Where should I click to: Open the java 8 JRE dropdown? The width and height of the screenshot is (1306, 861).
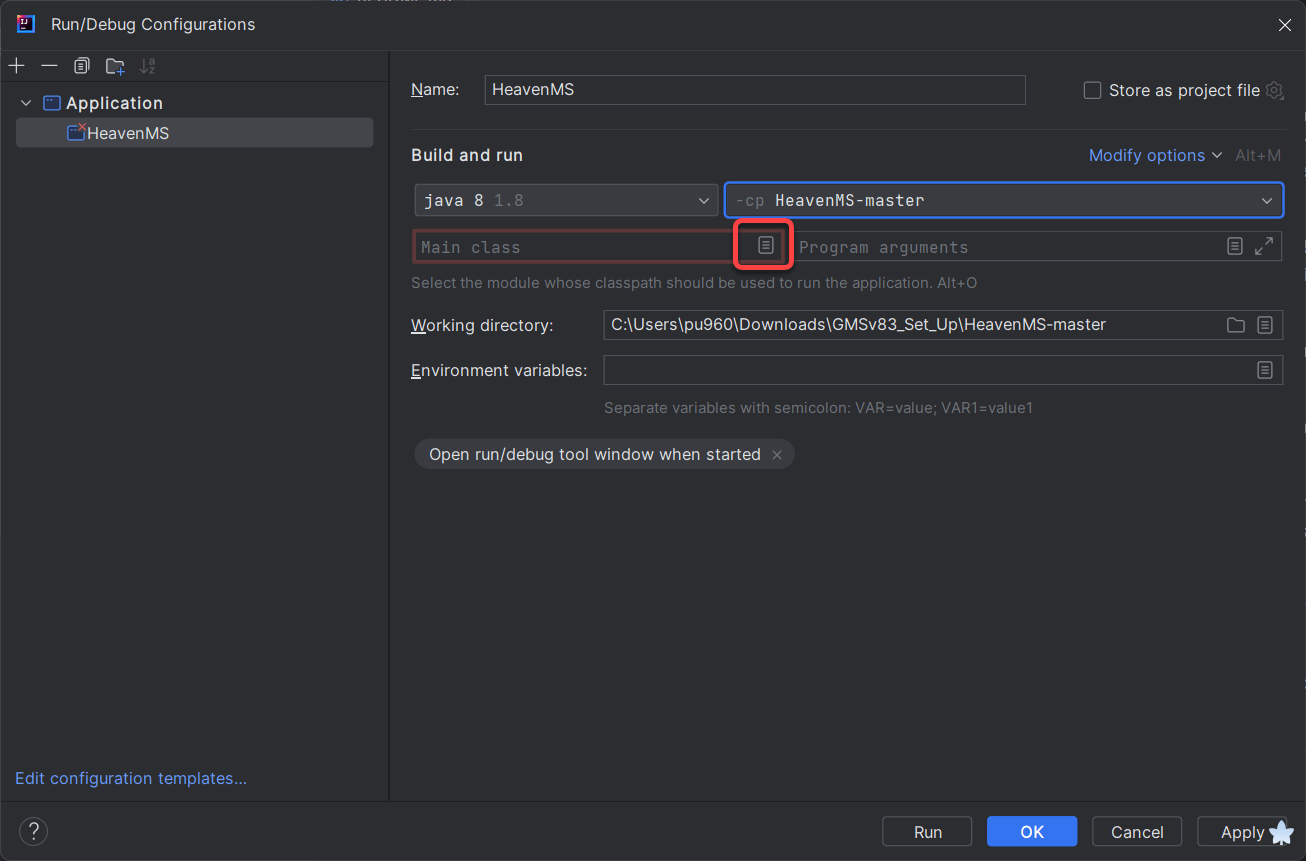pyautogui.click(x=566, y=200)
